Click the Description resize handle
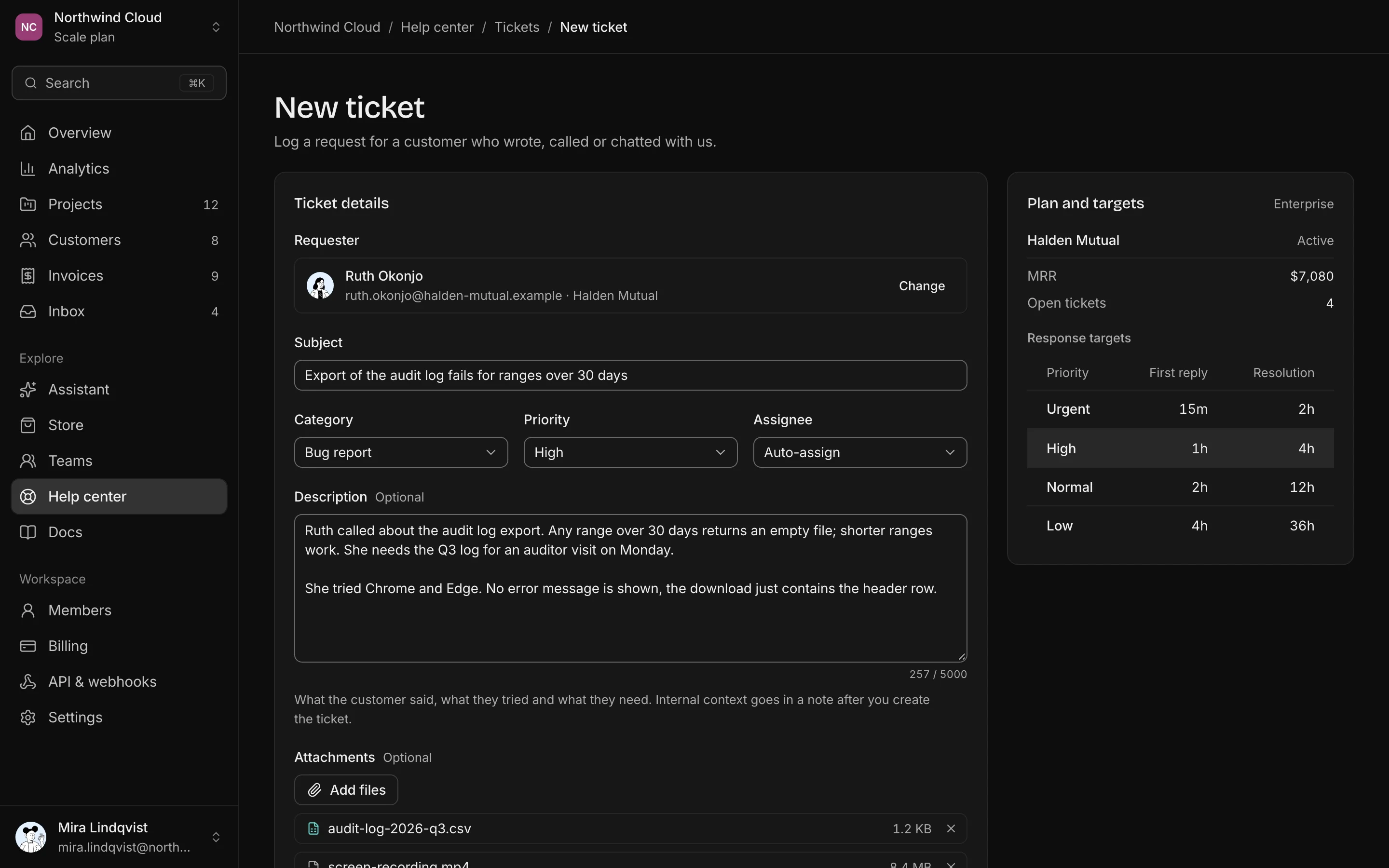 (962, 657)
